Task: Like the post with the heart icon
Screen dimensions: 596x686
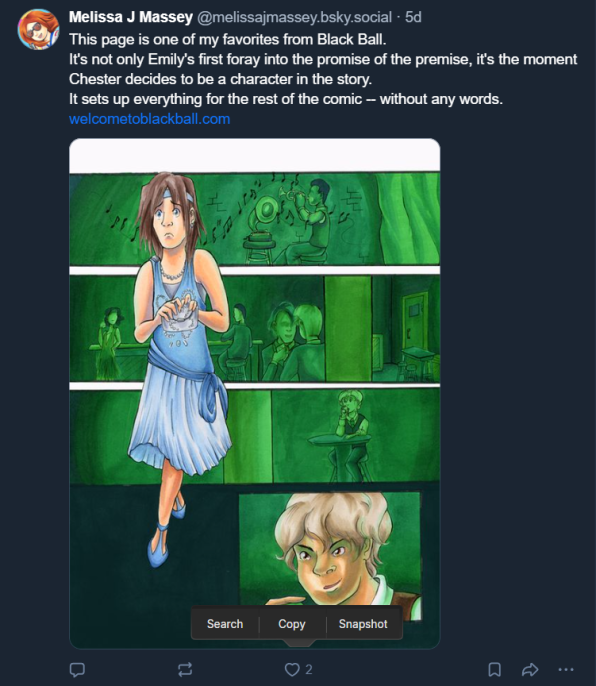Action: (x=292, y=669)
